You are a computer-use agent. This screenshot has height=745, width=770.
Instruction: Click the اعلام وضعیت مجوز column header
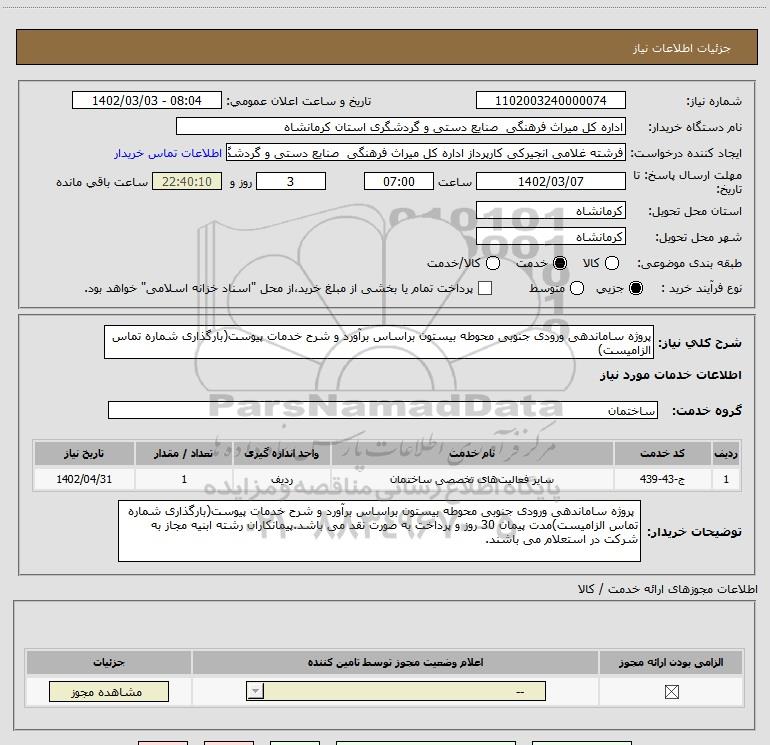click(x=395, y=662)
